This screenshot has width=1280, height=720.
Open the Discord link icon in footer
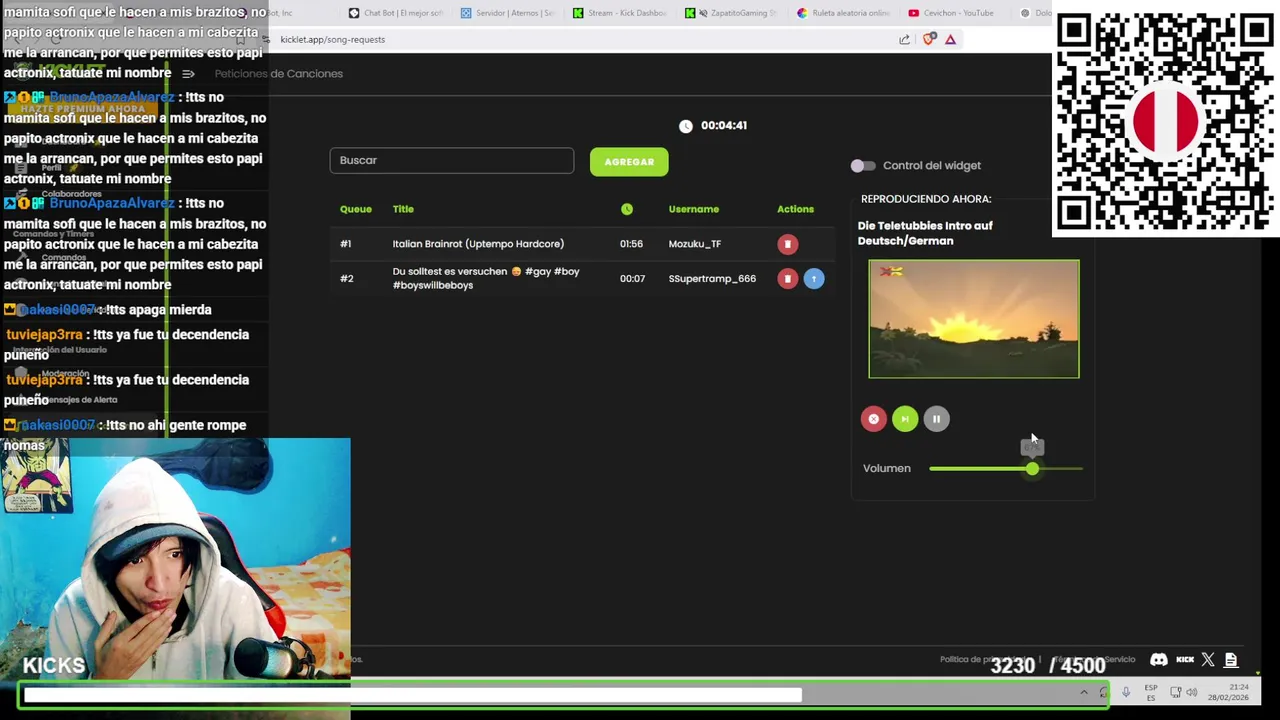1159,660
